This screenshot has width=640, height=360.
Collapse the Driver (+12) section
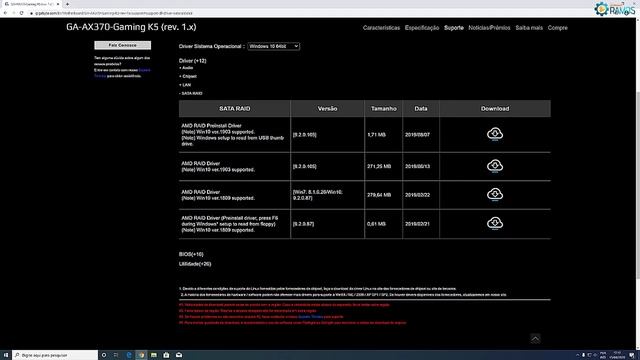(x=193, y=61)
